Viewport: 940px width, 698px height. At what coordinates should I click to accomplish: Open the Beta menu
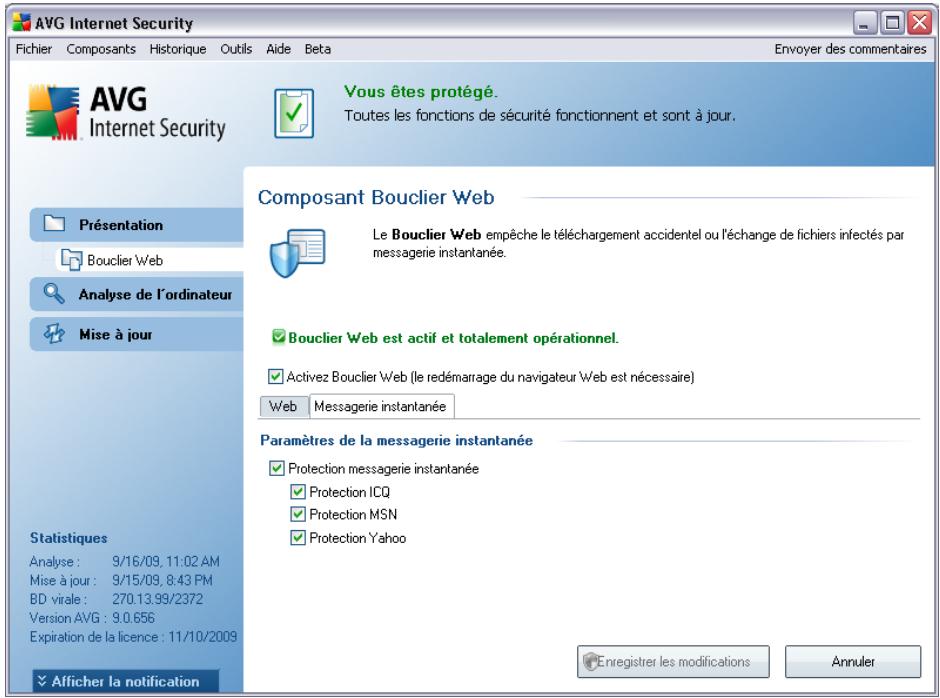[x=317, y=49]
